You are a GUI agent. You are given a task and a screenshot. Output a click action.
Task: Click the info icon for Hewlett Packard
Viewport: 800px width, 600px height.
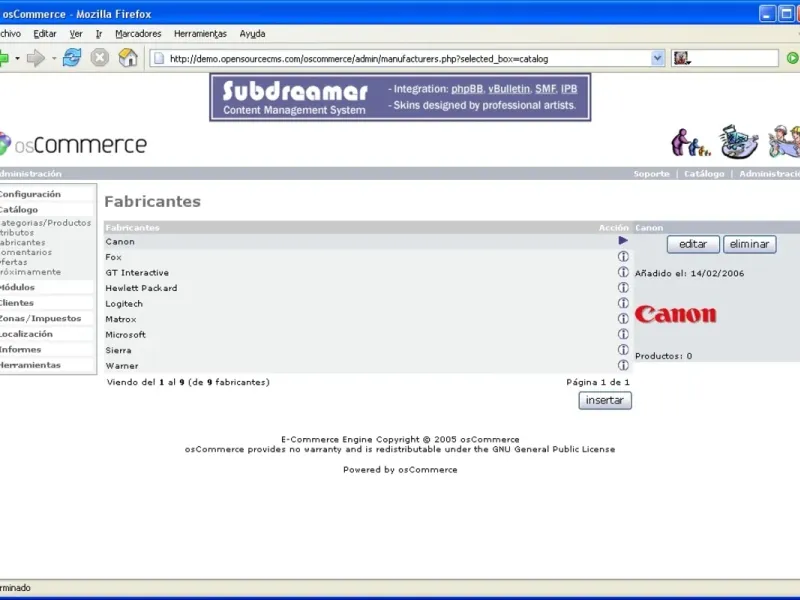(x=623, y=287)
